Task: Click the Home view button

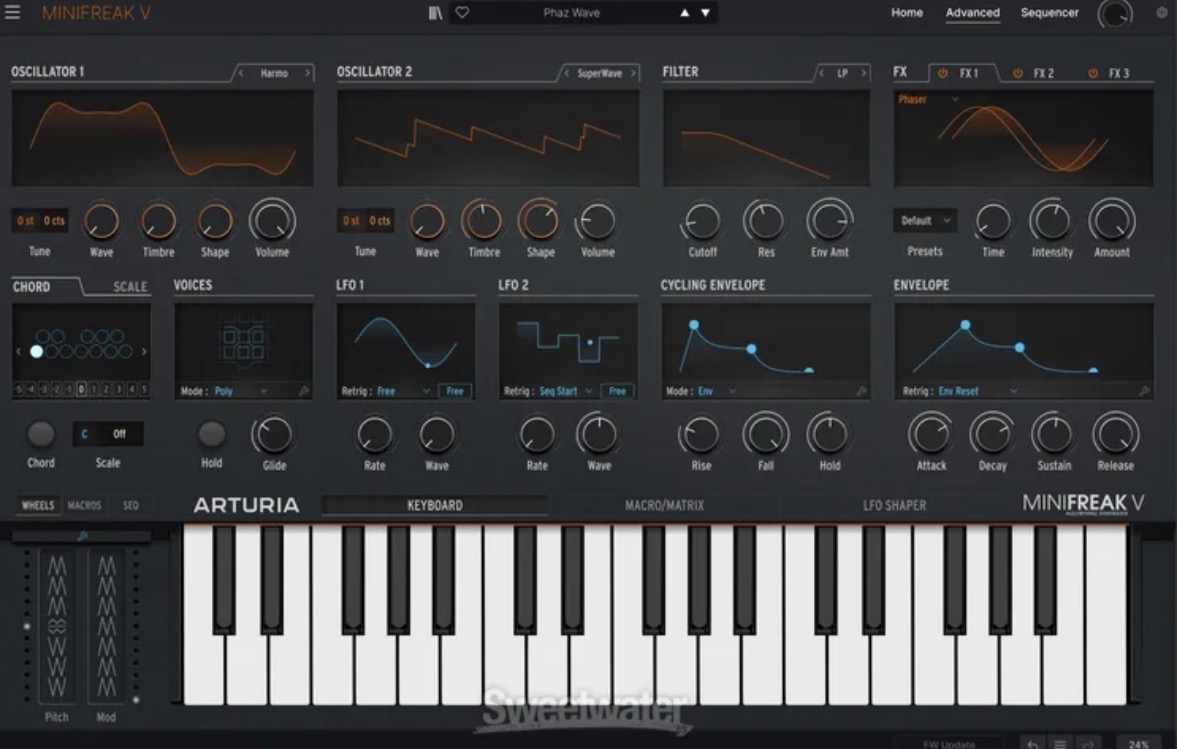Action: tap(907, 13)
